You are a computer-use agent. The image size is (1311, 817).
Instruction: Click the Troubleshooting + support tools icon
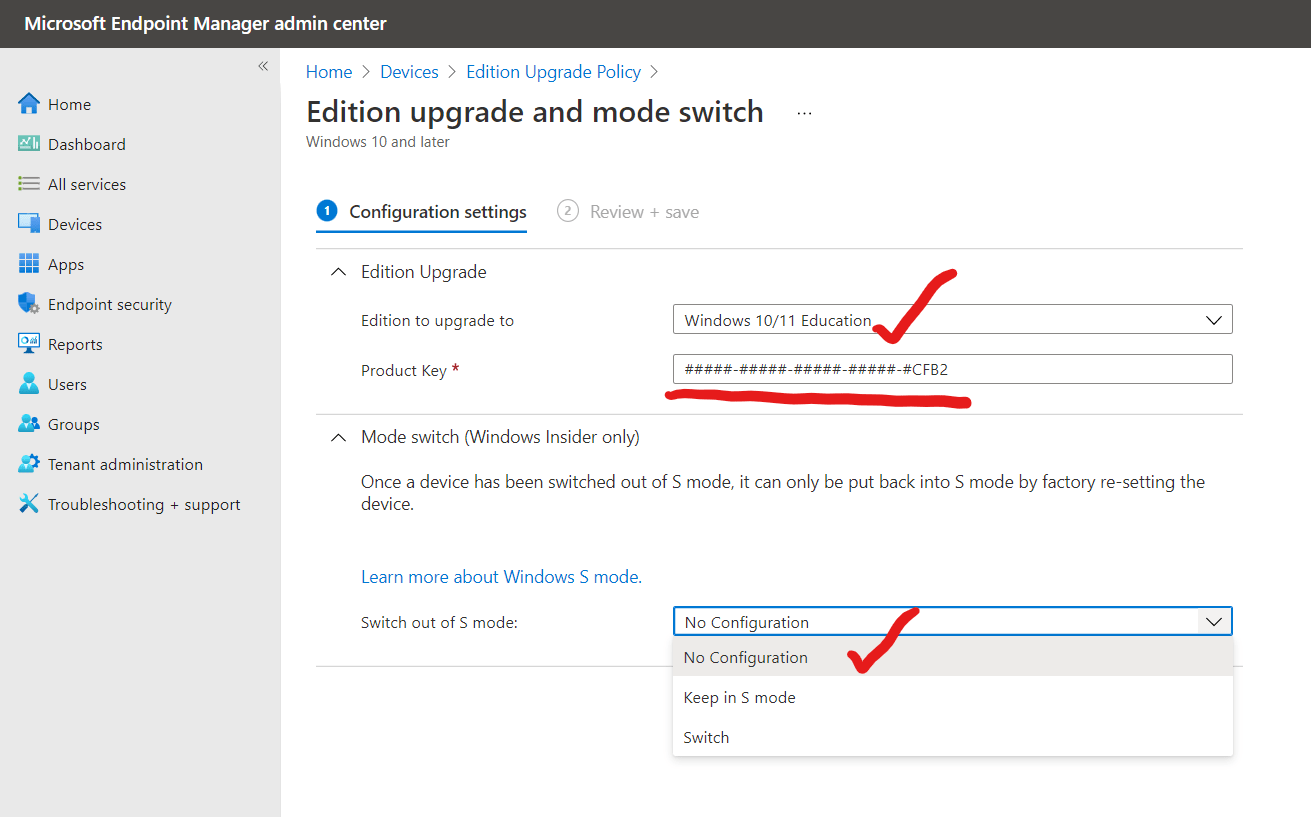coord(29,504)
